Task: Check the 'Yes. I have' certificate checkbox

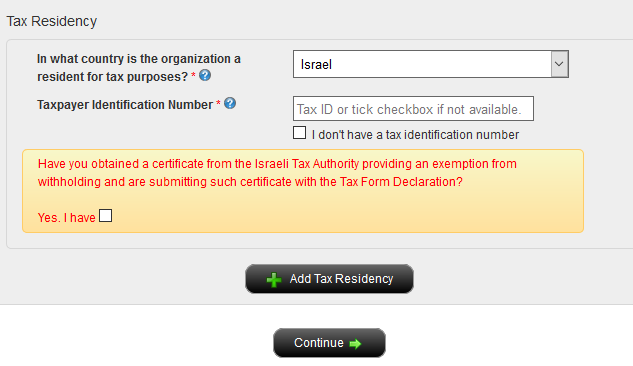Action: coord(105,216)
